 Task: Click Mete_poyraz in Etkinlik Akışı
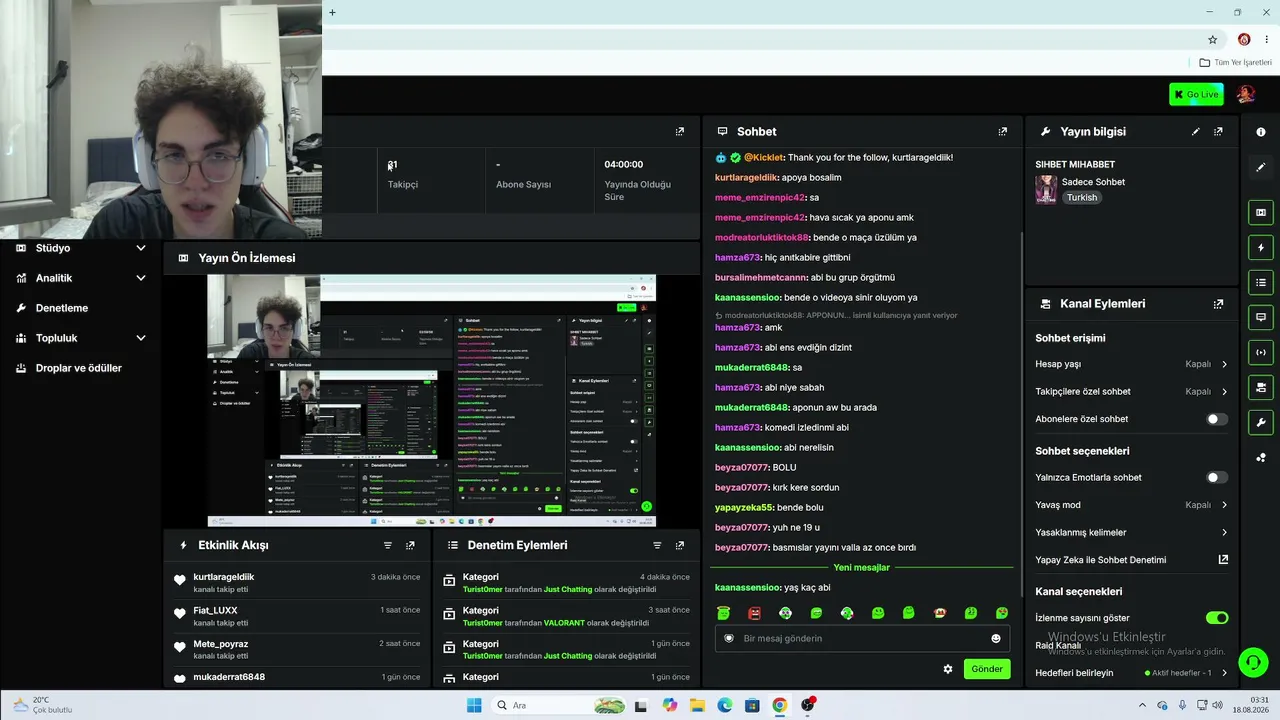pyautogui.click(x=220, y=644)
